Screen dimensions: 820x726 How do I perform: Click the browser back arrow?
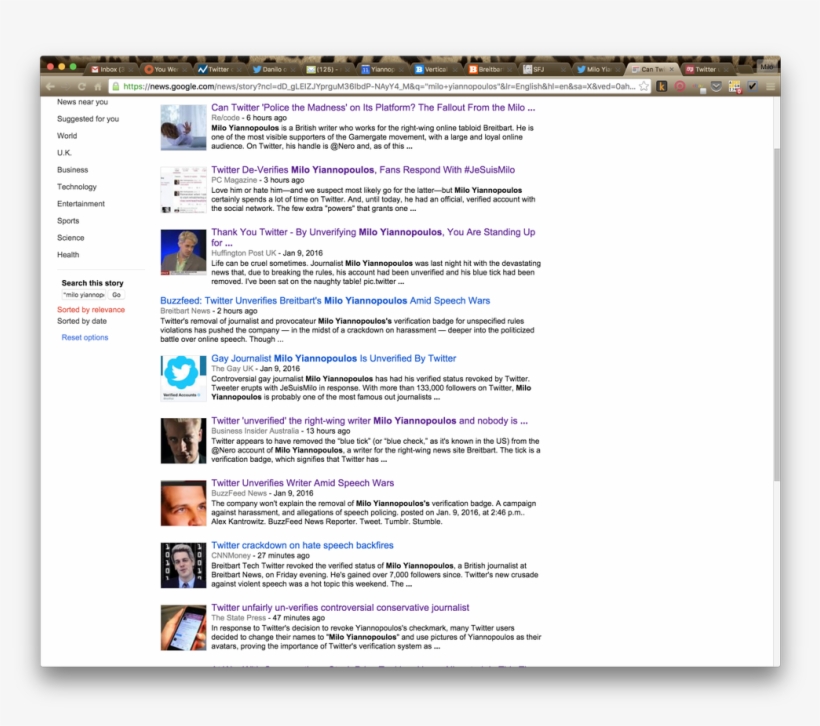click(x=50, y=87)
